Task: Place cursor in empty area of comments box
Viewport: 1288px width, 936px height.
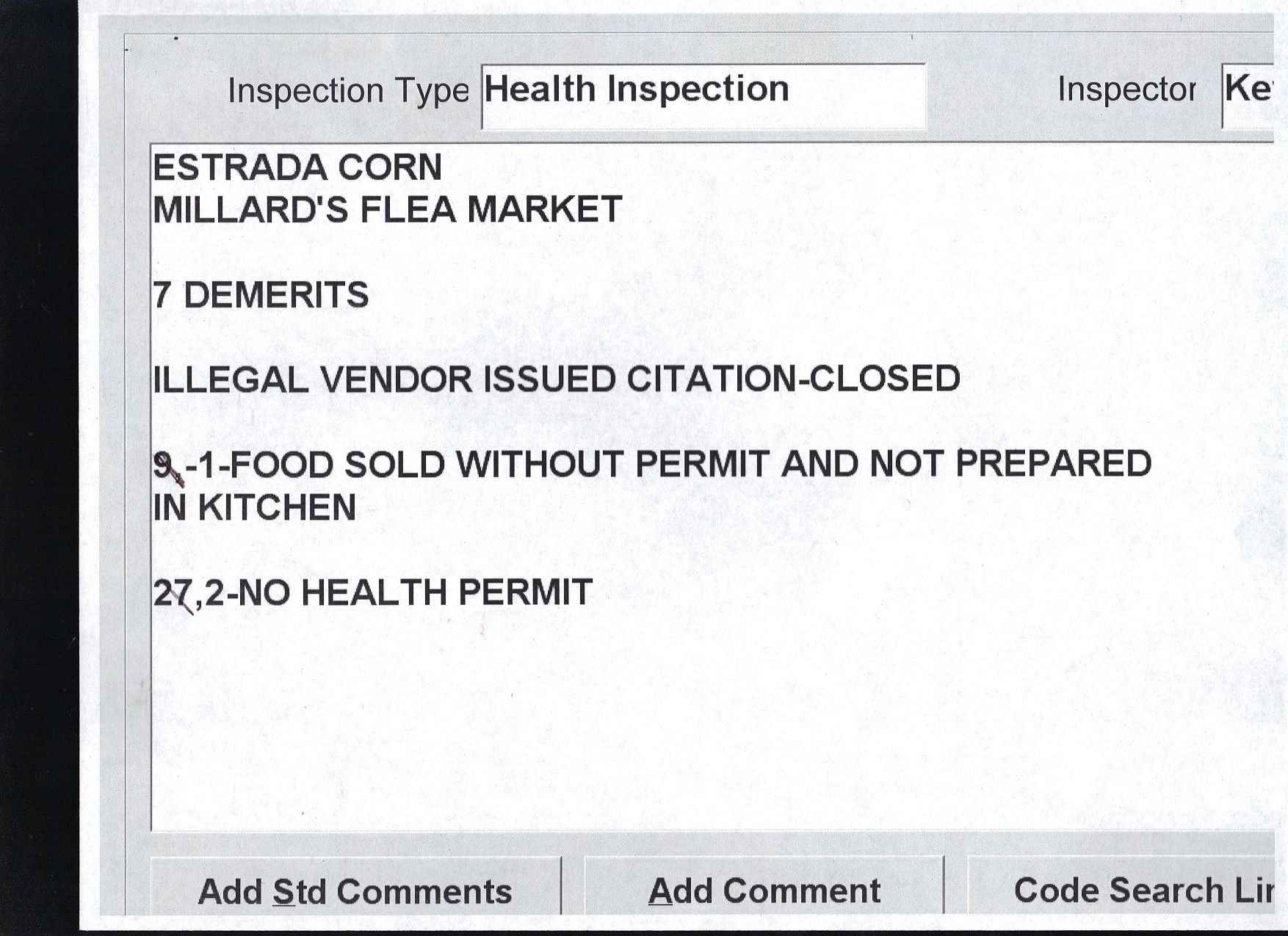Action: coord(661,719)
